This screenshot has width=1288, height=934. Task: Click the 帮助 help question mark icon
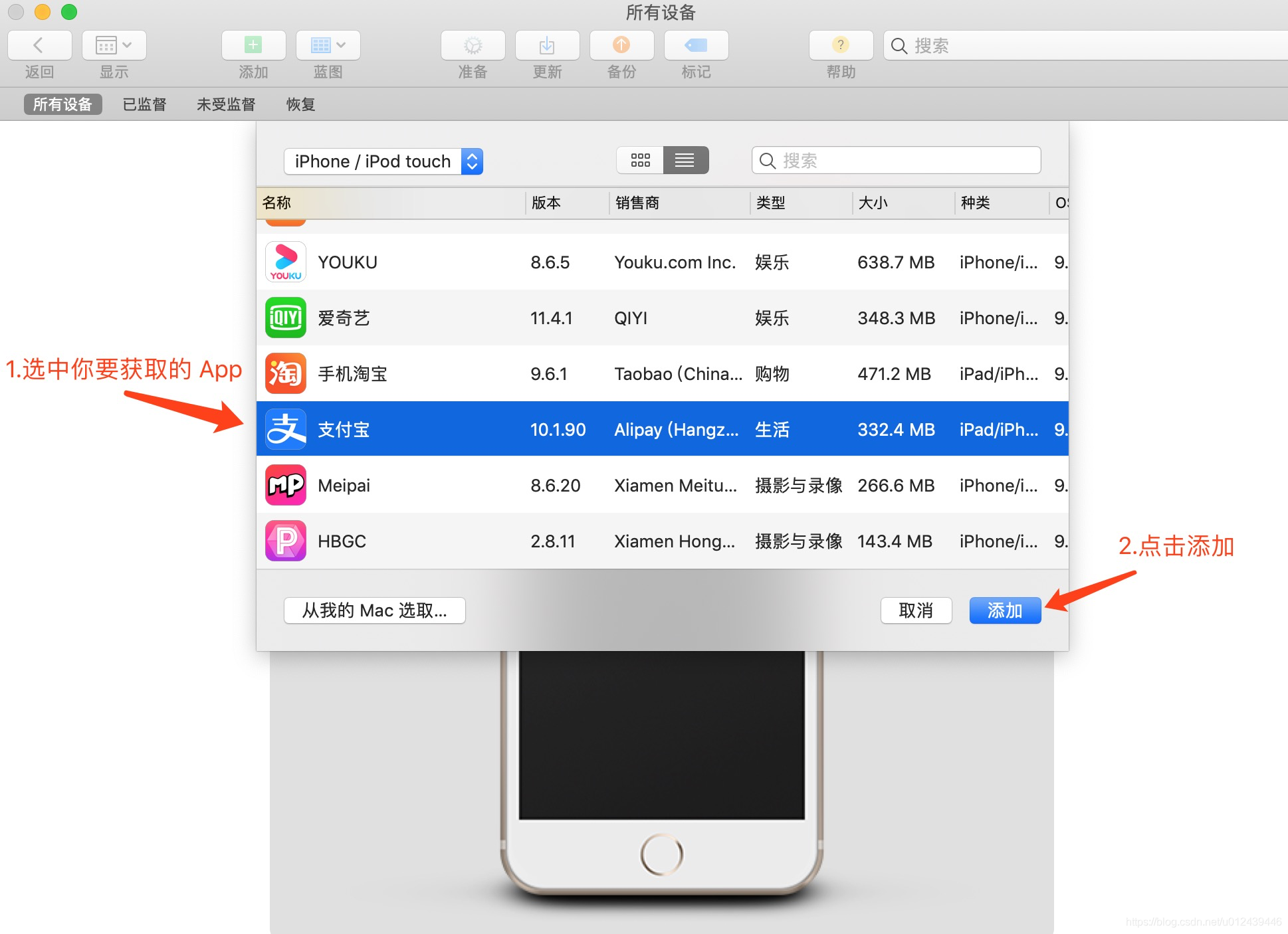[x=841, y=45]
